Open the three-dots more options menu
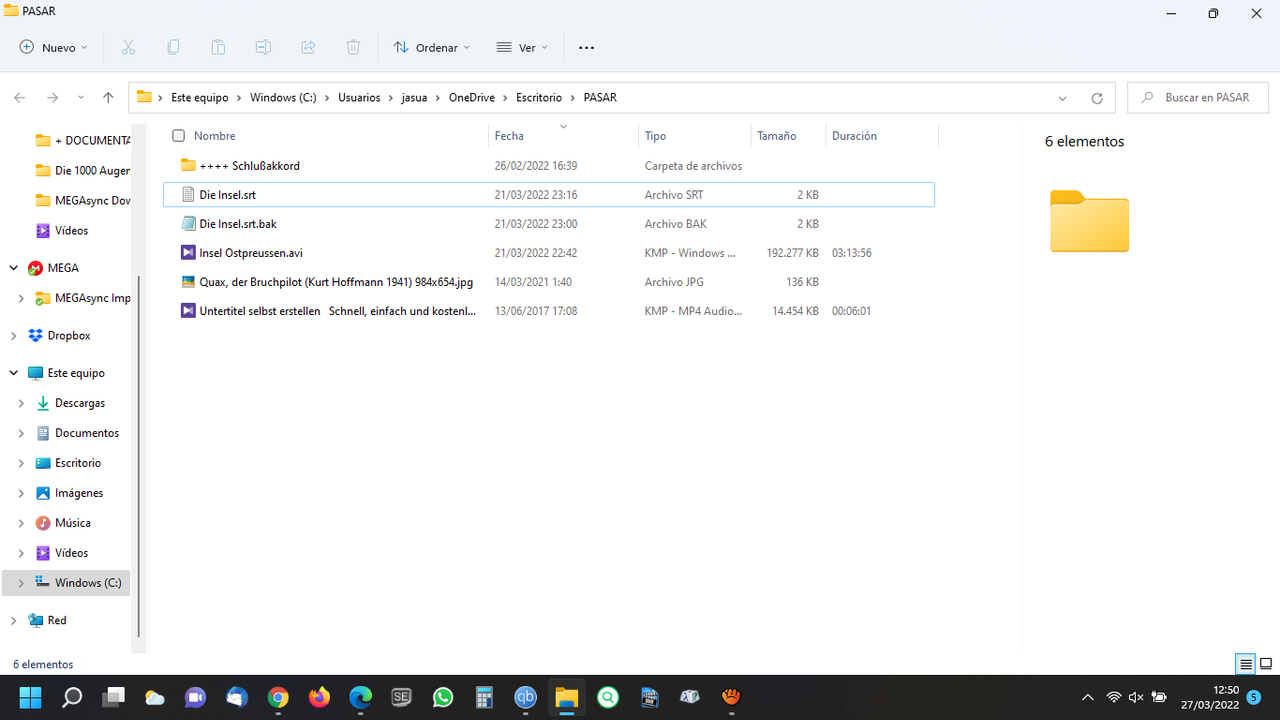The height and width of the screenshot is (720, 1280). [x=586, y=47]
